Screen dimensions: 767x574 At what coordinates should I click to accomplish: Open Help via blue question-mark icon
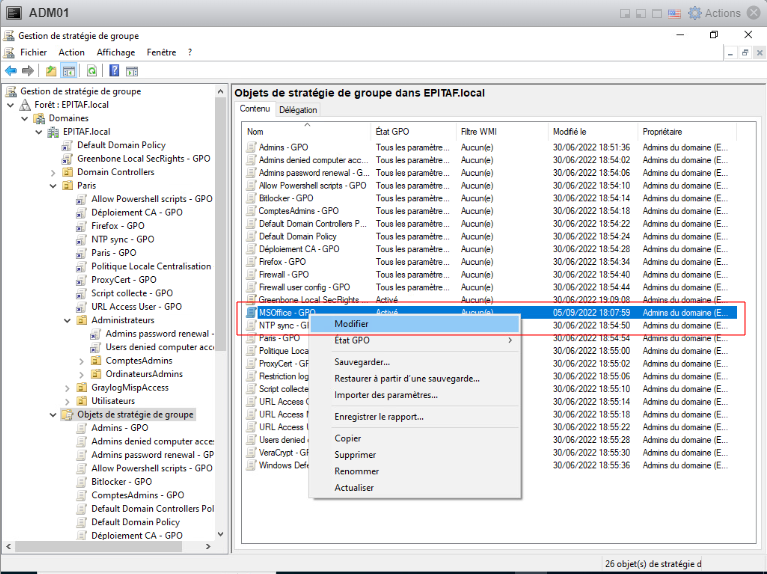point(114,71)
